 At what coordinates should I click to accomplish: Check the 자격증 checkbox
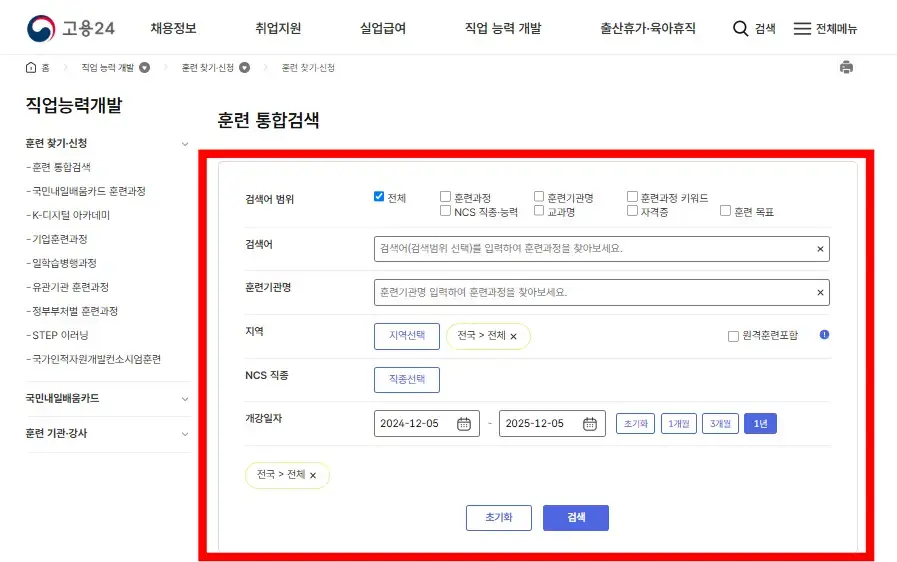coord(632,211)
